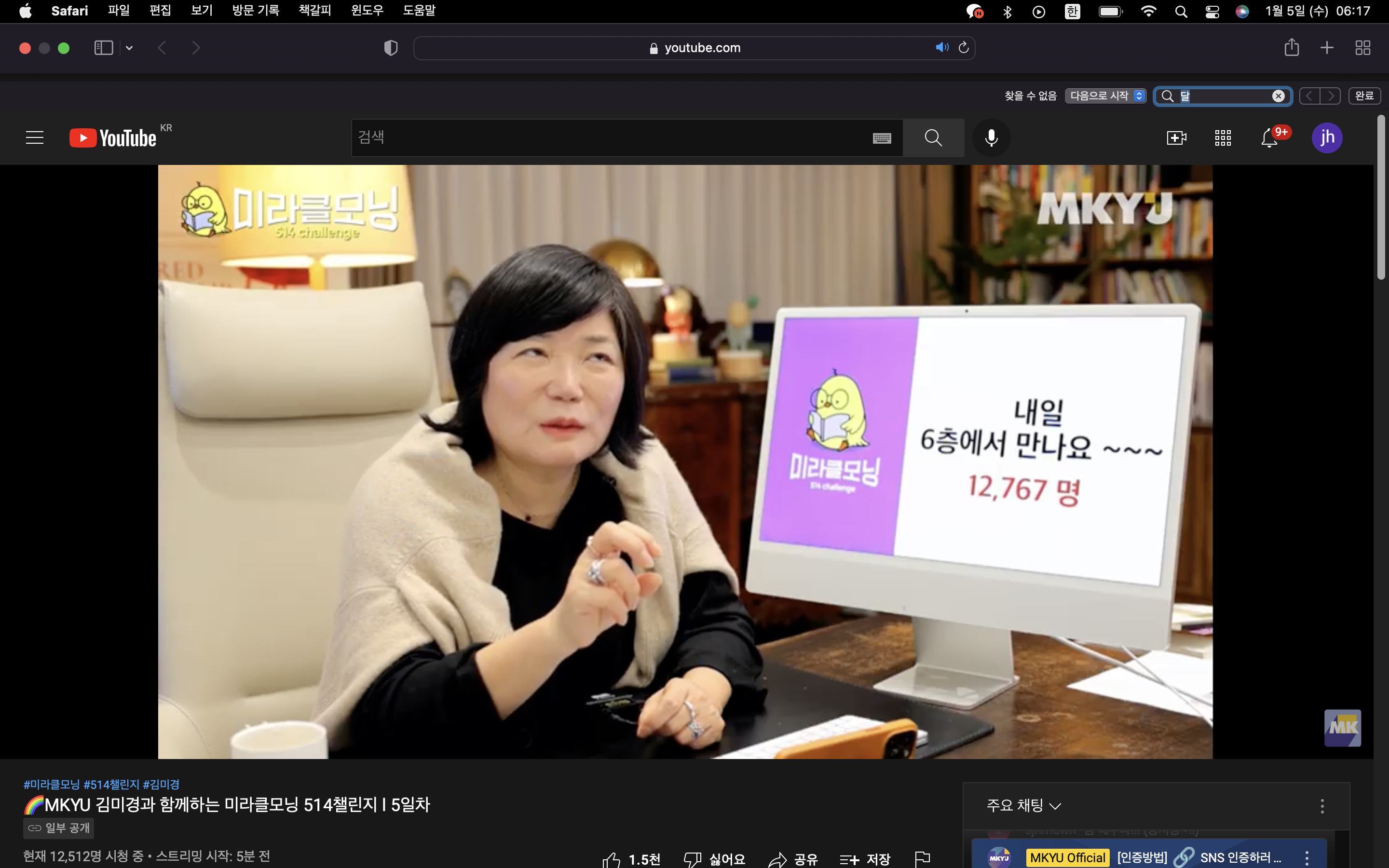Image resolution: width=1389 pixels, height=868 pixels.
Task: Open the #514챌린지 hashtag link
Action: (111, 784)
